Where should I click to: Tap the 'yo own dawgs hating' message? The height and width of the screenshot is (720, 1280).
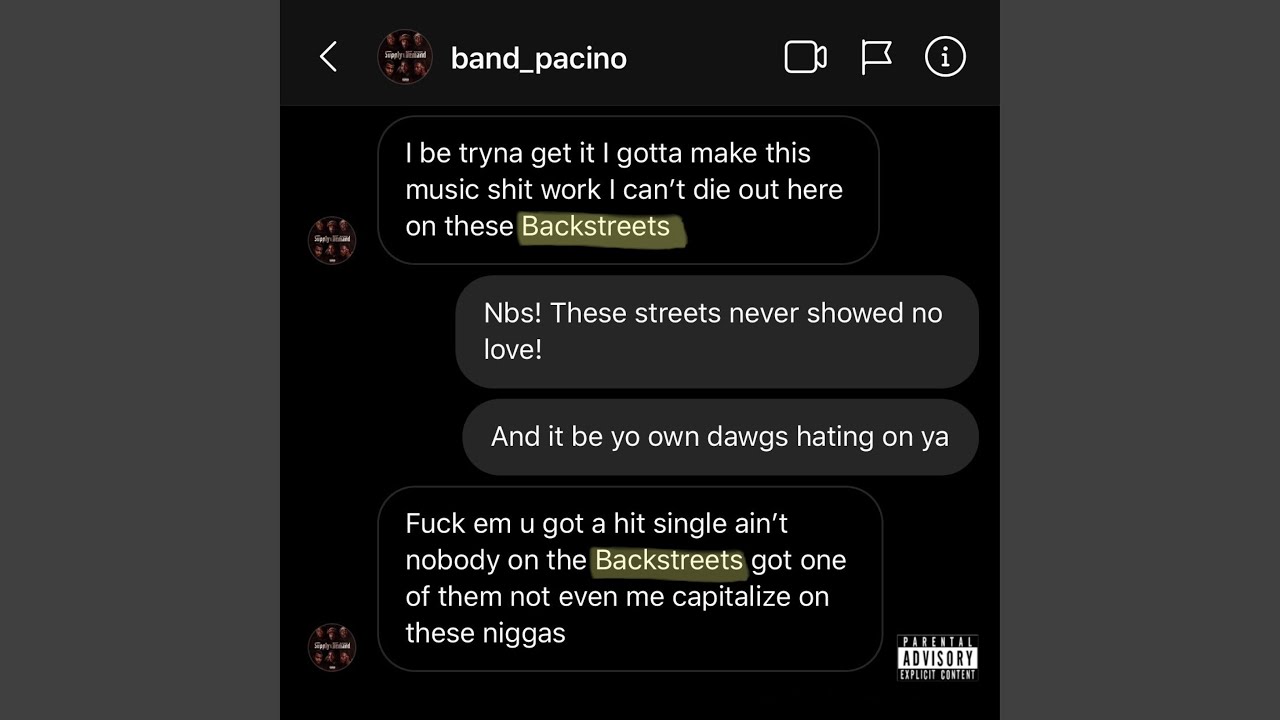click(x=720, y=437)
